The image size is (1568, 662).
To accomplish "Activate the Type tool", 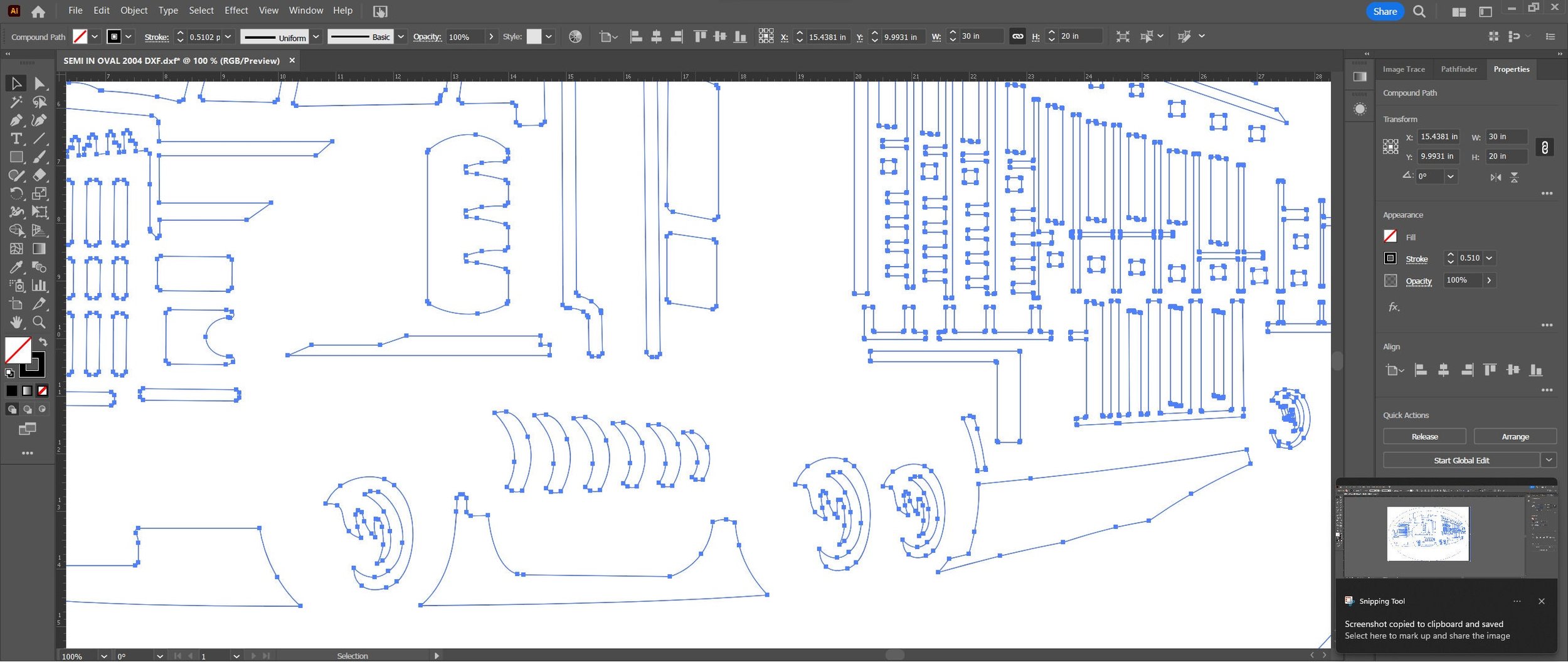I will (16, 138).
